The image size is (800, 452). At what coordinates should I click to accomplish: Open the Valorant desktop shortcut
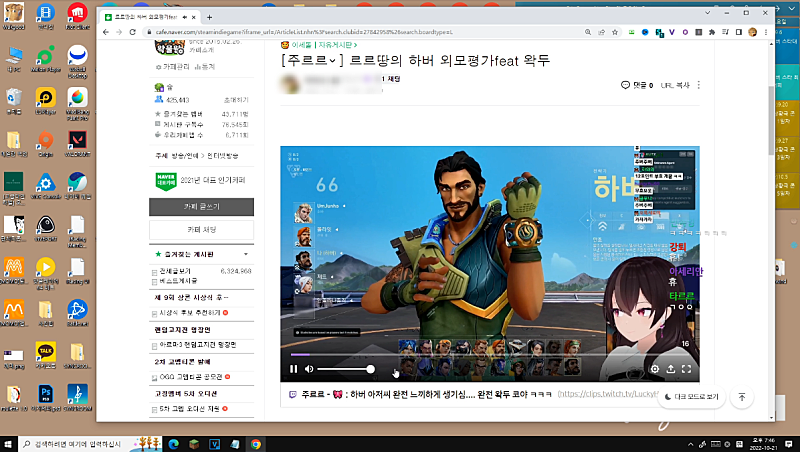click(77, 143)
